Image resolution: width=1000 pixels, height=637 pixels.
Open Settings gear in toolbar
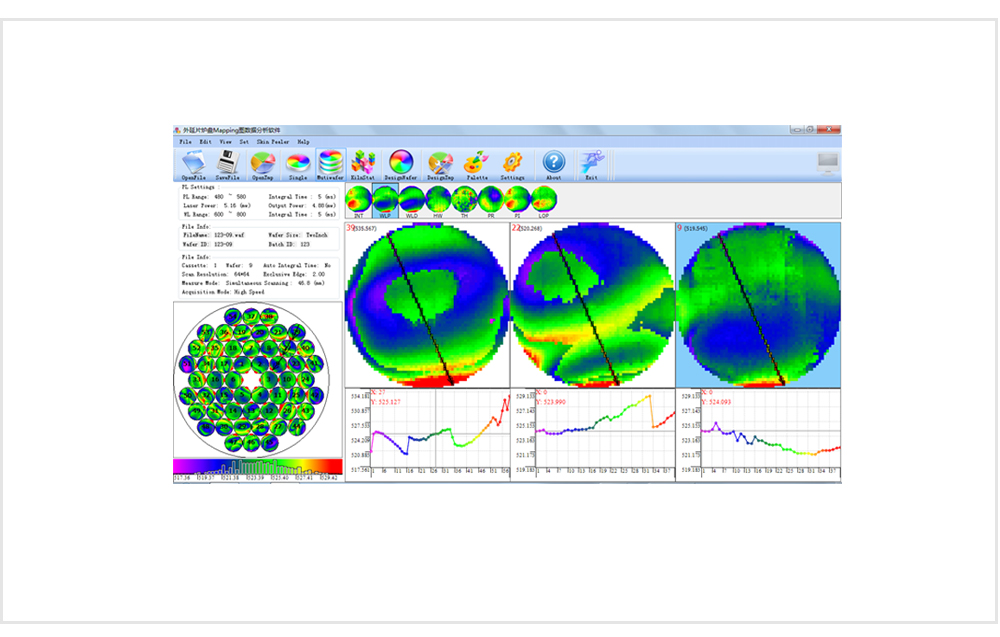pos(513,163)
